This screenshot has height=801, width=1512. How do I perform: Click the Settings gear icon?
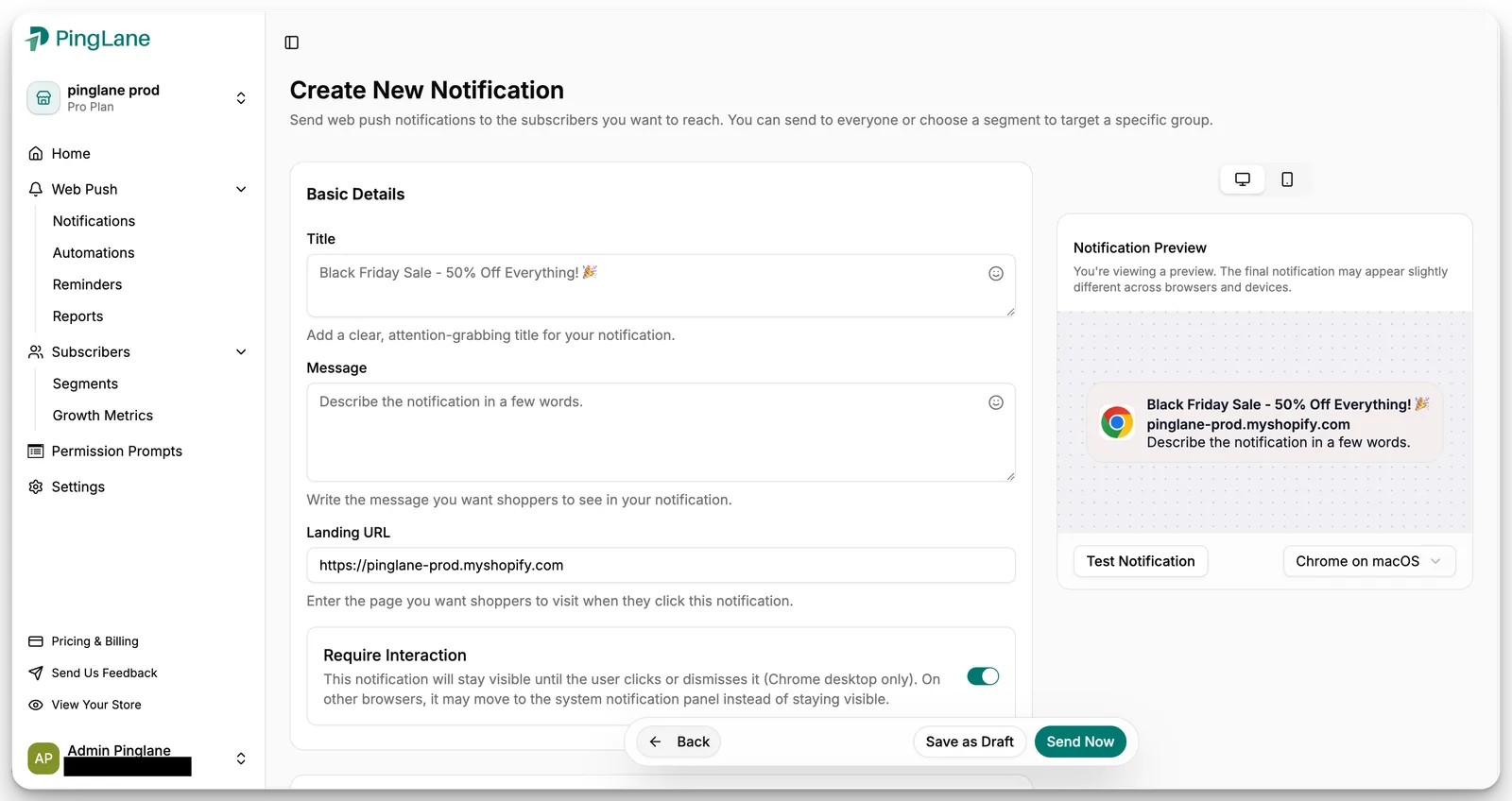pos(36,486)
